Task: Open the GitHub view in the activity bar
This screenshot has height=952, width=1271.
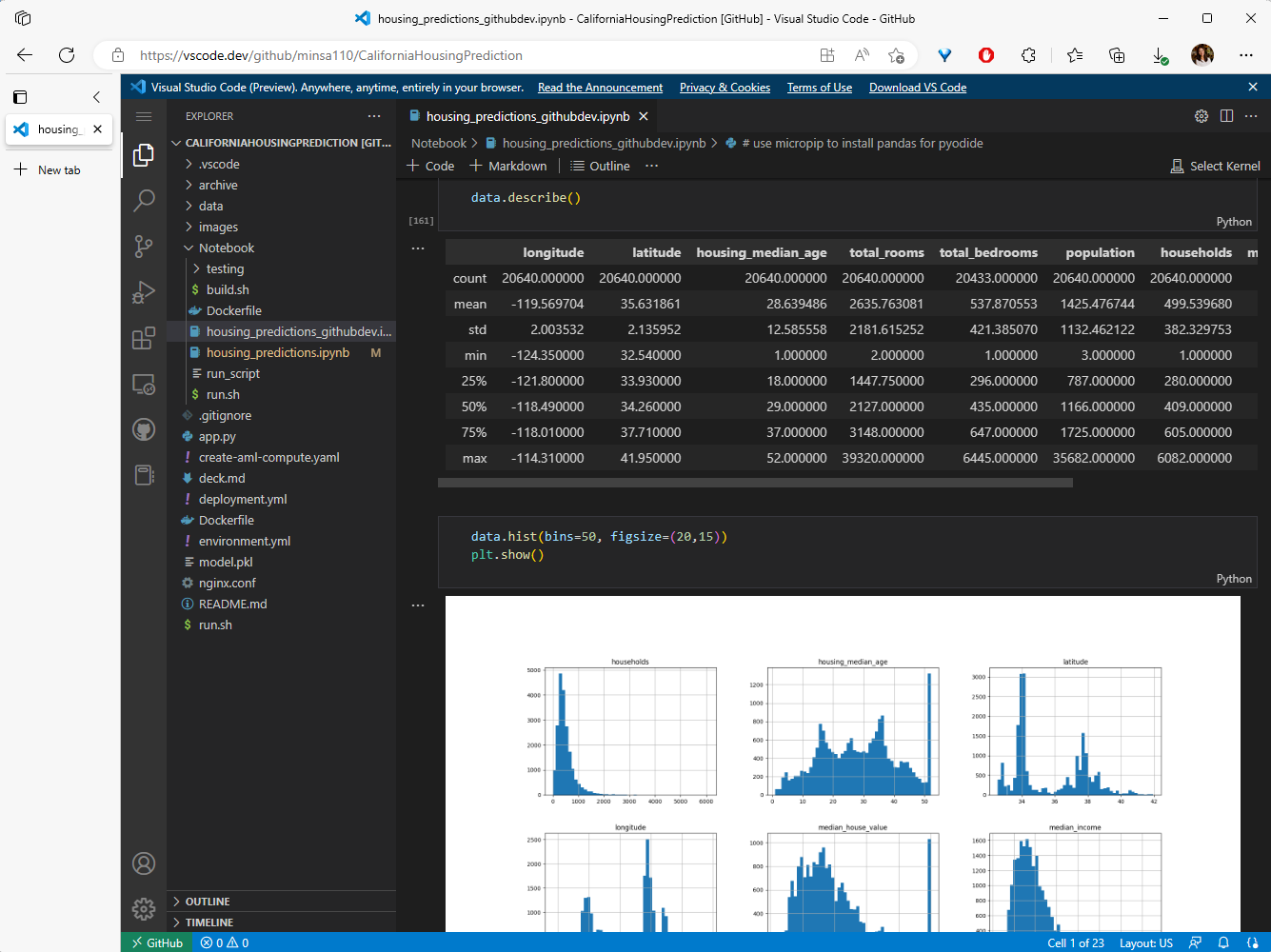Action: [143, 429]
